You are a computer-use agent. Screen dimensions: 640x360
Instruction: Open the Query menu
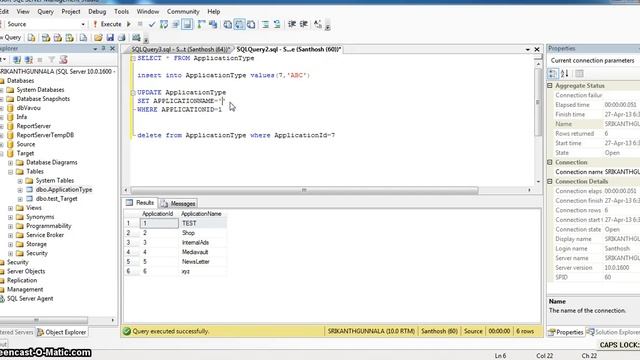pyautogui.click(x=45, y=11)
